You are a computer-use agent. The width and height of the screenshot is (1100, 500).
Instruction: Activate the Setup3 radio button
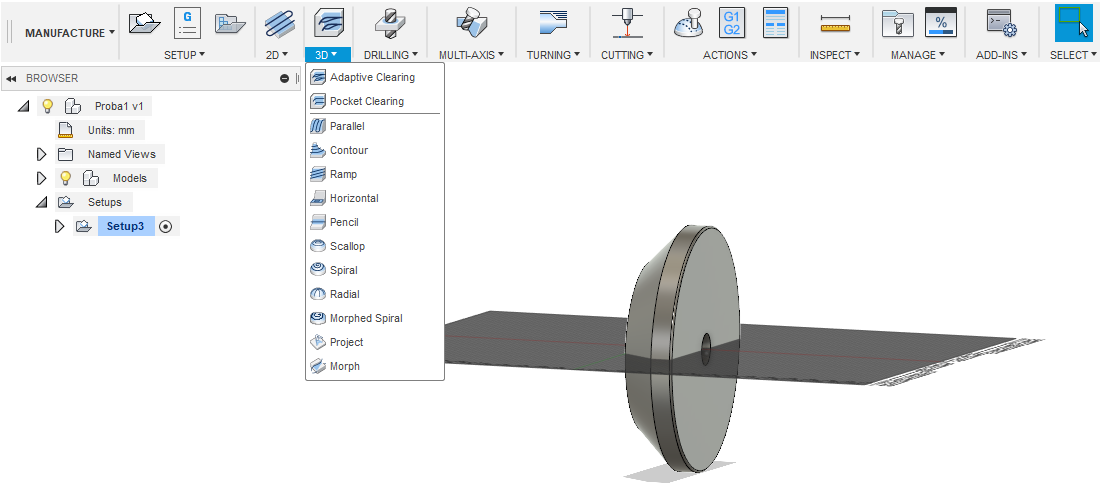pyautogui.click(x=166, y=226)
